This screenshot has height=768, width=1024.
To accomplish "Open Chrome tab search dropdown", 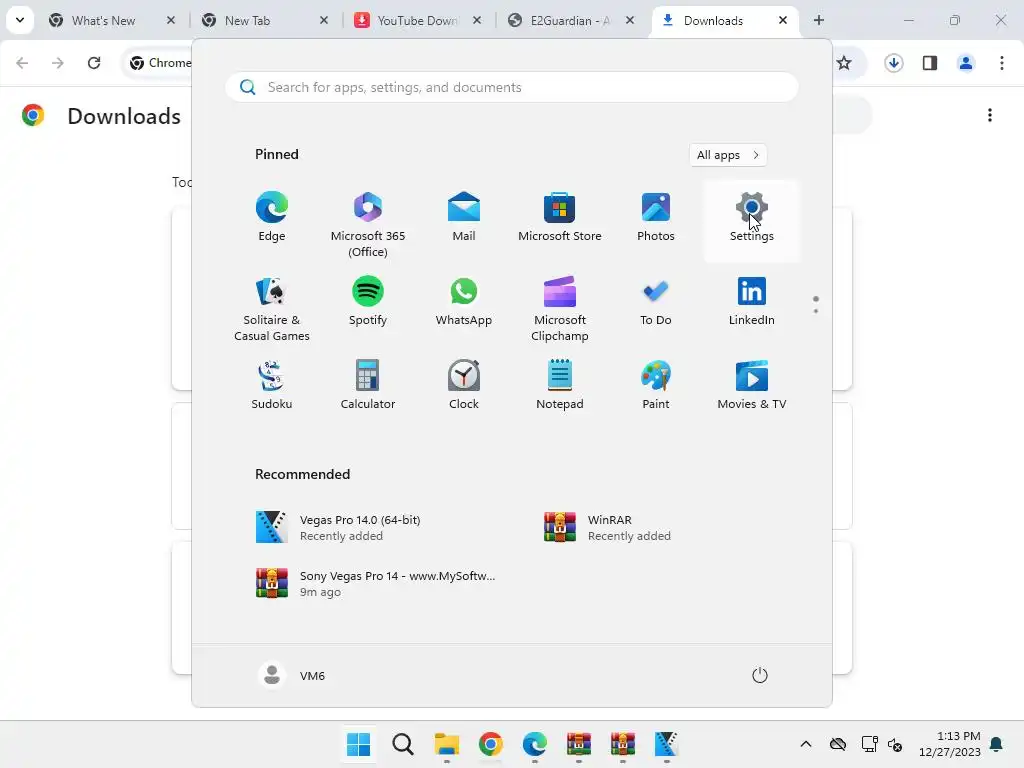I will click(20, 20).
